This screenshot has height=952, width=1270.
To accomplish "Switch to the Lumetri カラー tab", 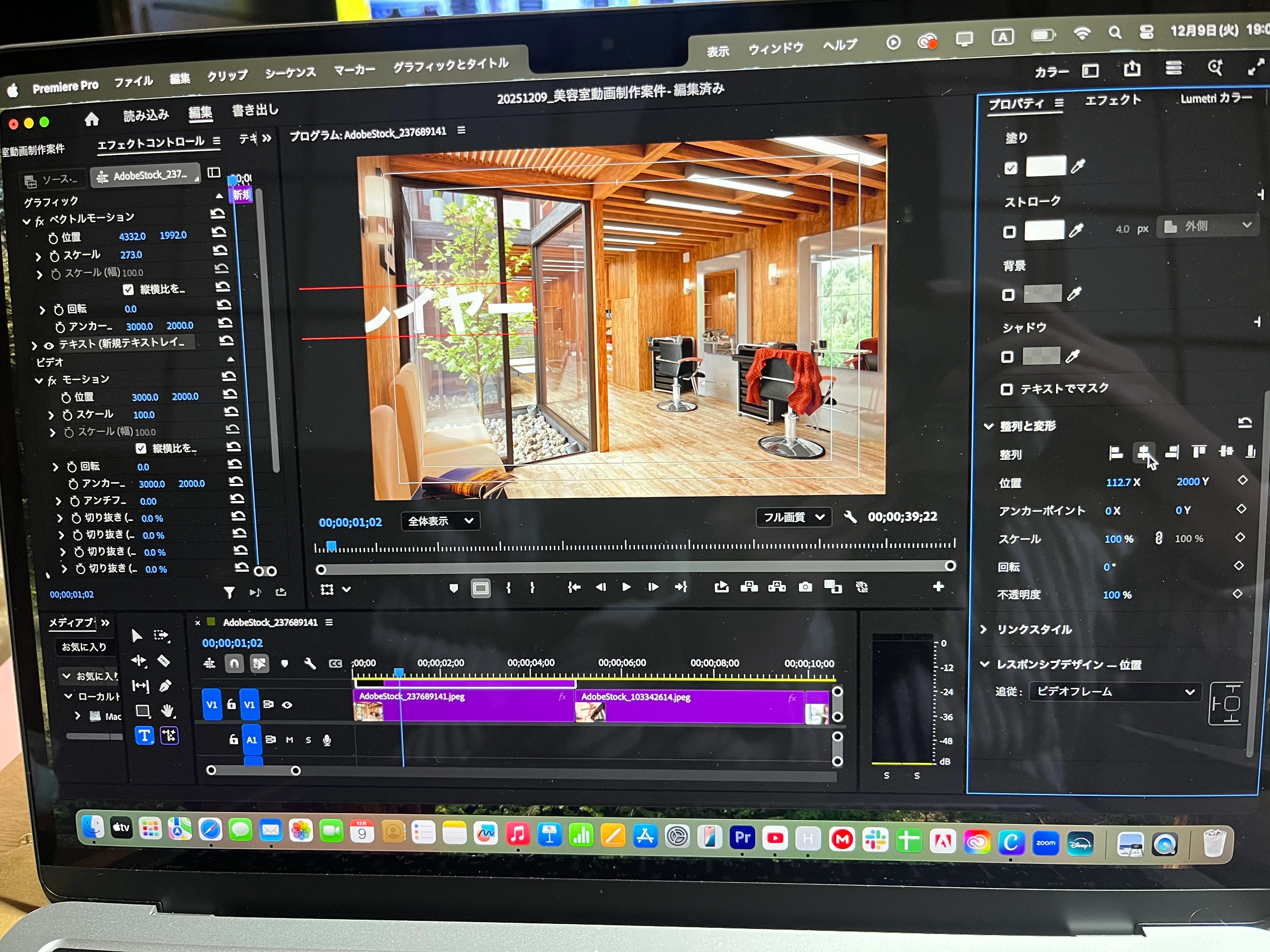I will pos(1216,98).
